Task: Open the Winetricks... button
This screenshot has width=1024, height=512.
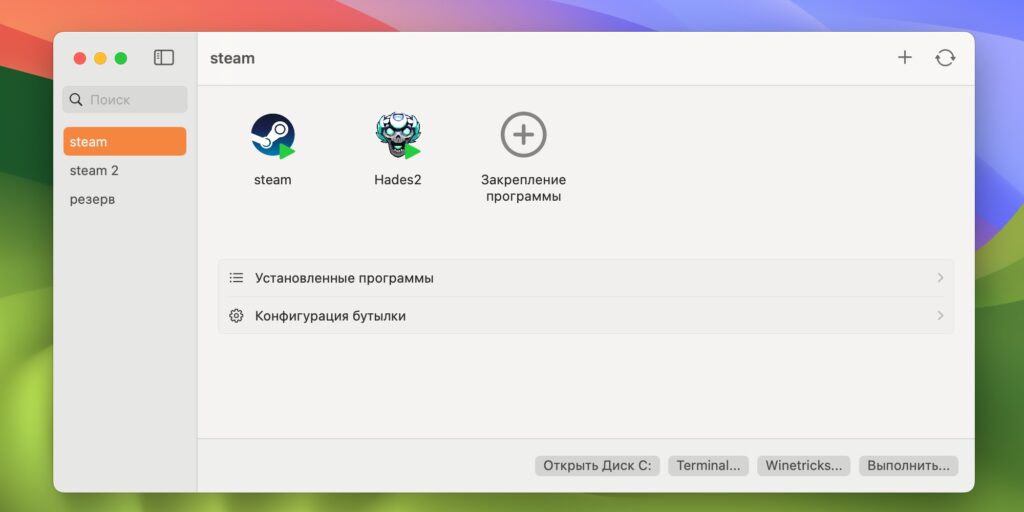Action: 803,466
